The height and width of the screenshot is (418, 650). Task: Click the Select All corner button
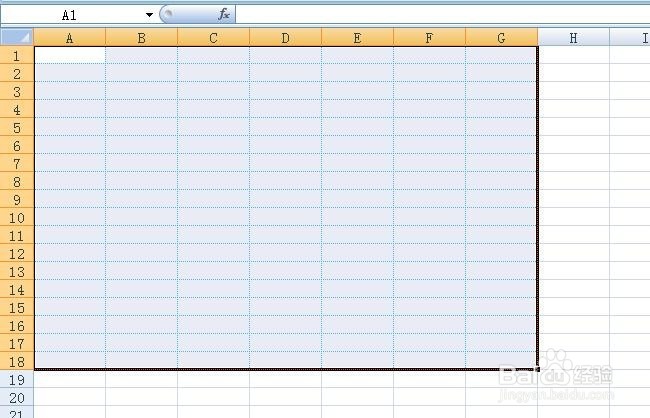17,37
